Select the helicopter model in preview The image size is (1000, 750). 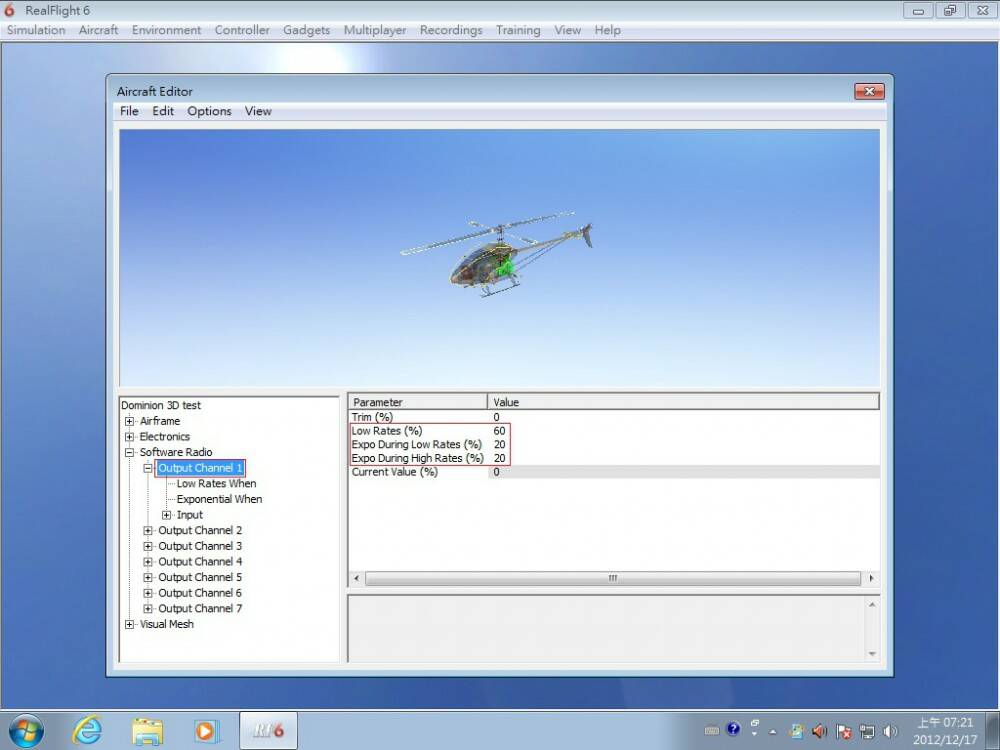(496, 255)
